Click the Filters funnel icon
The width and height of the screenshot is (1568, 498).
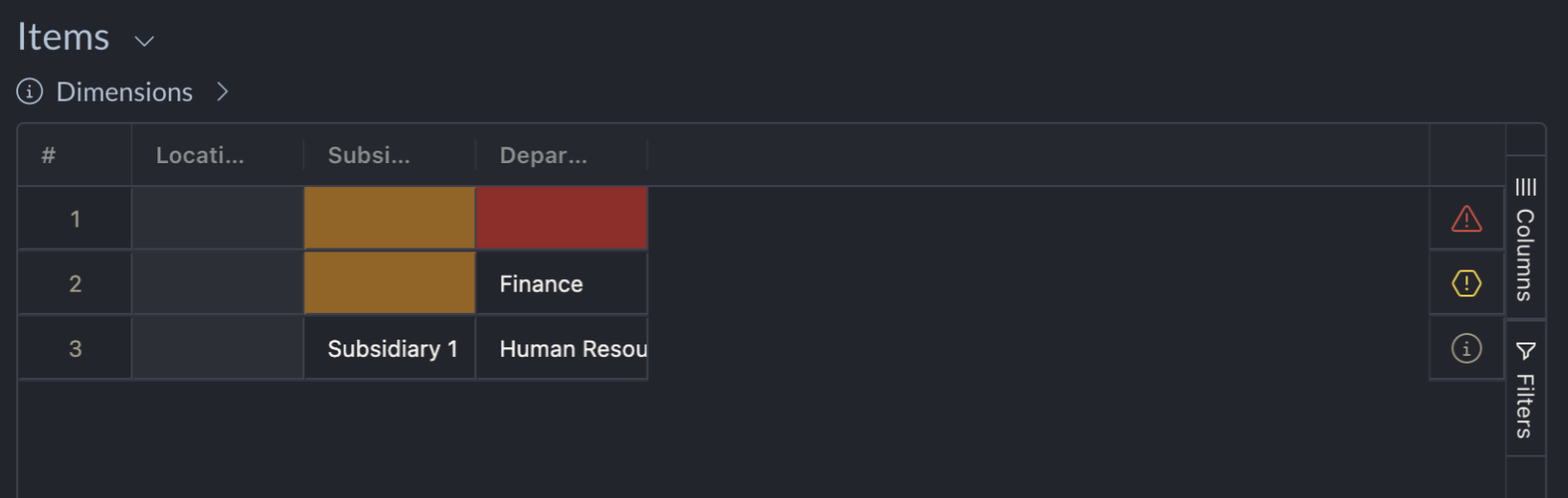pyautogui.click(x=1526, y=351)
